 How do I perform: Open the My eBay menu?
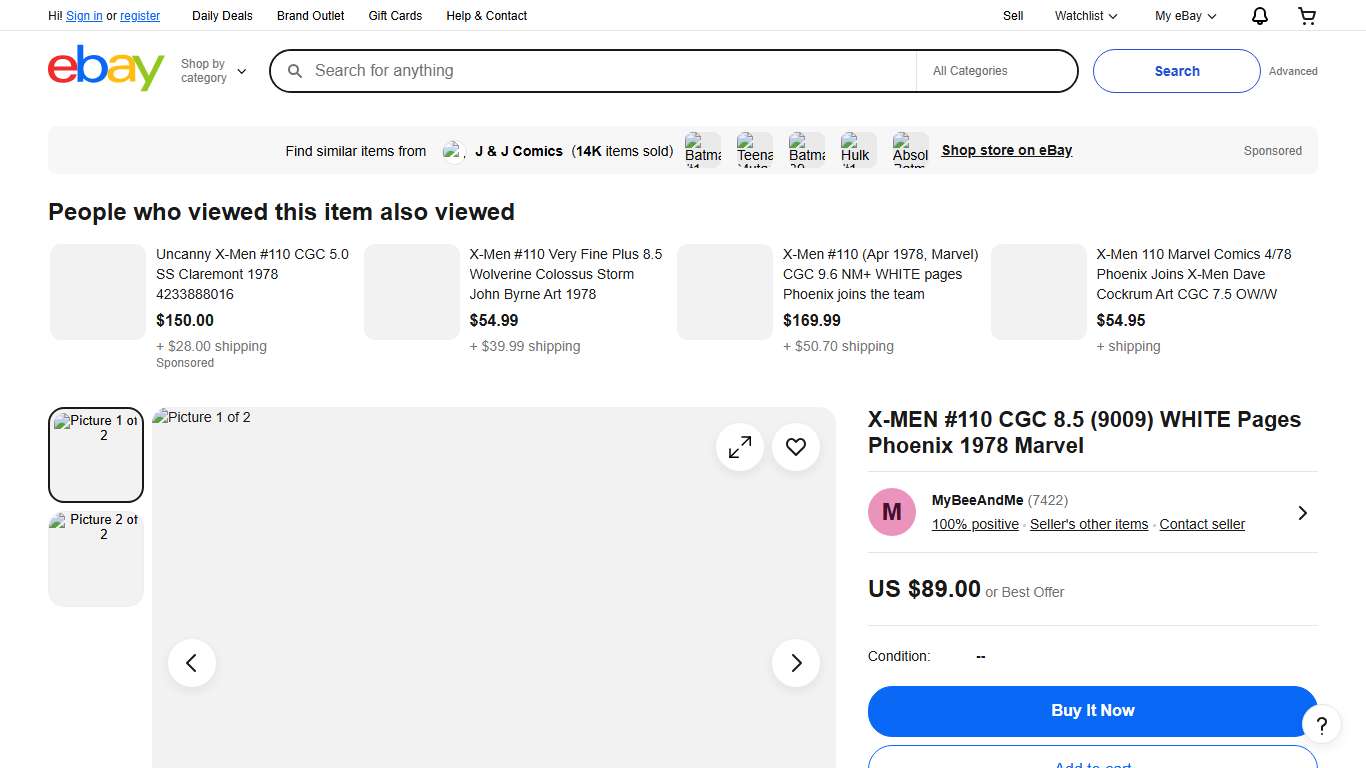[1185, 16]
